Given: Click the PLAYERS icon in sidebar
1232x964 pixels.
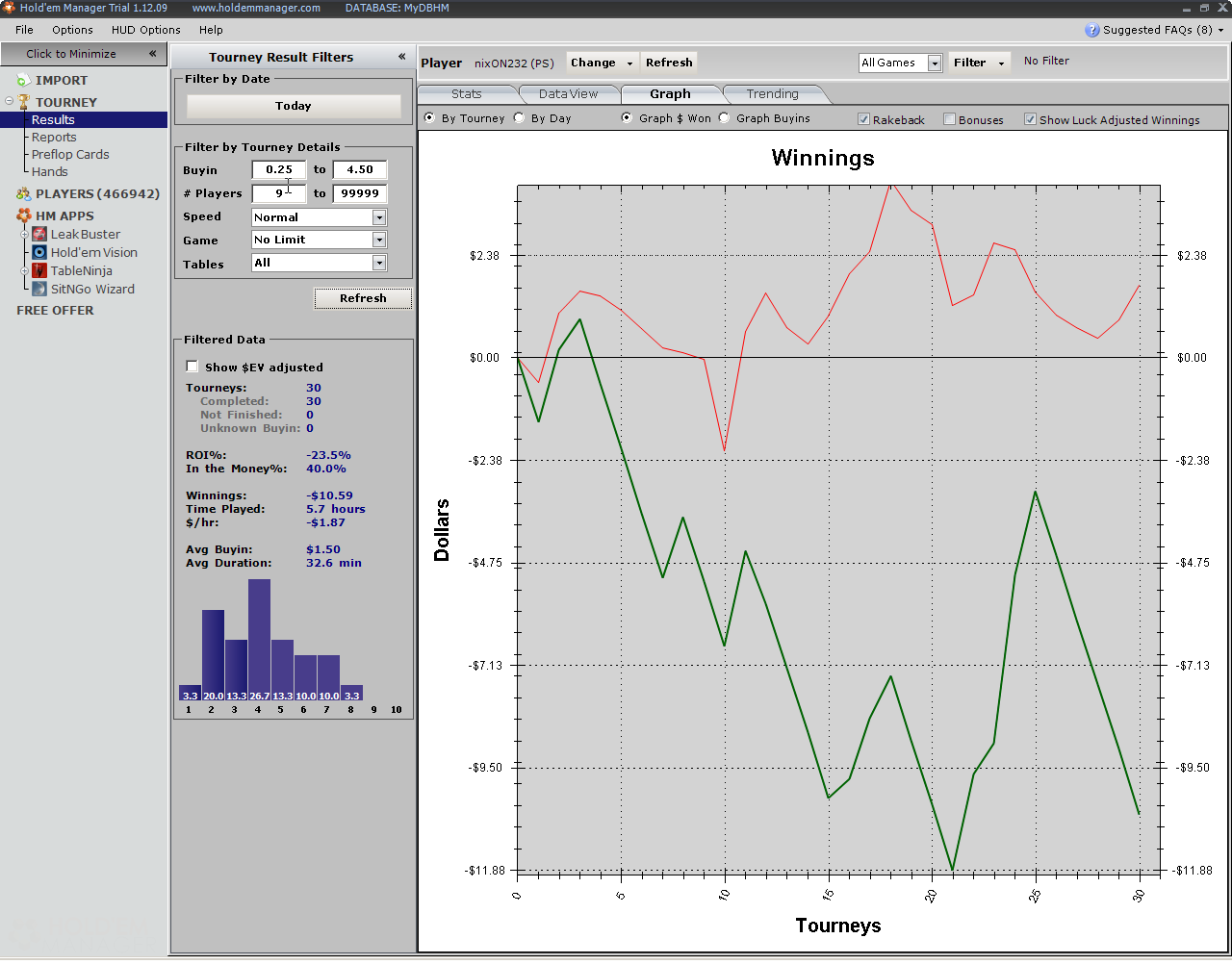Looking at the screenshot, I should 23,194.
